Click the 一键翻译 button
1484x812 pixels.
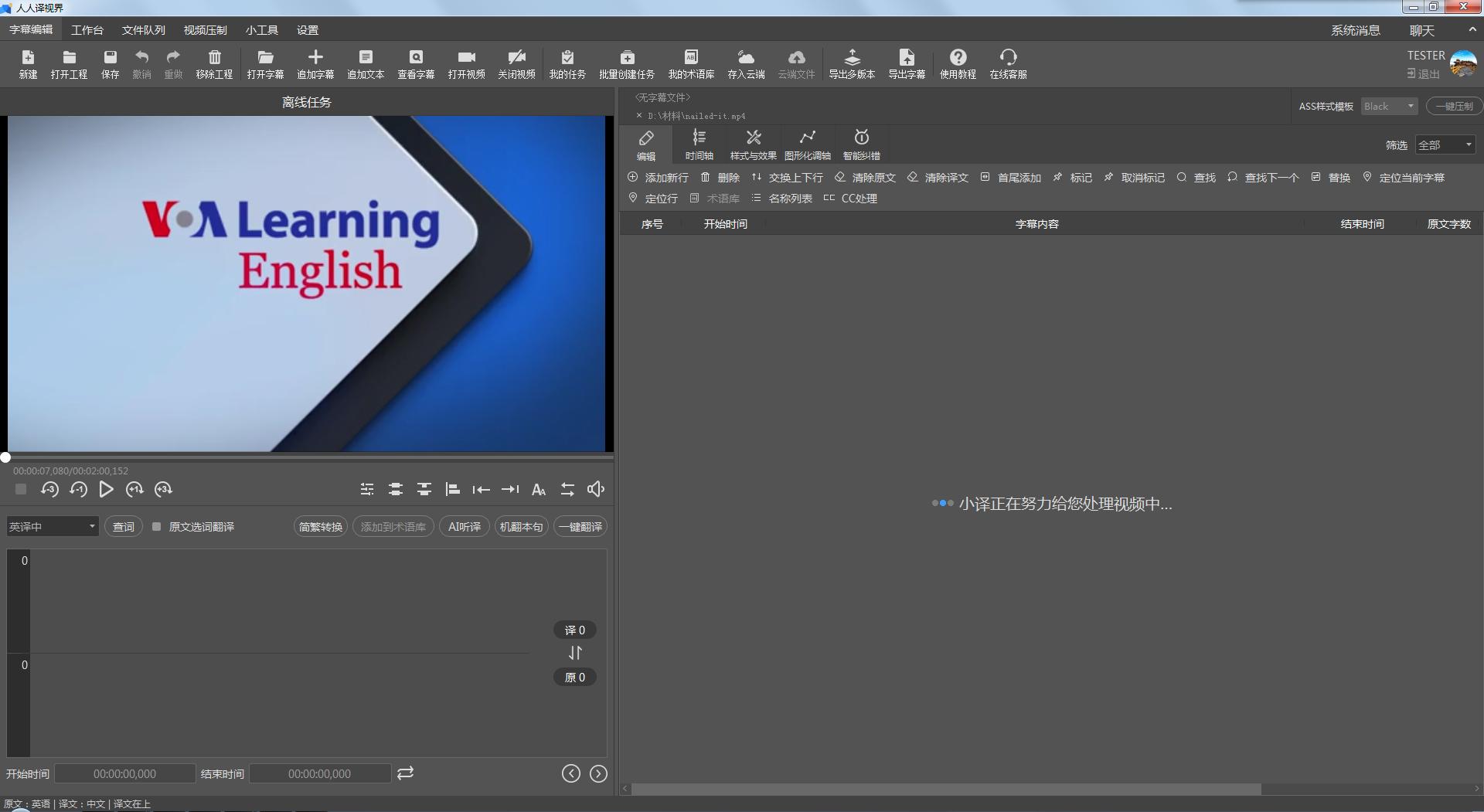pyautogui.click(x=580, y=527)
